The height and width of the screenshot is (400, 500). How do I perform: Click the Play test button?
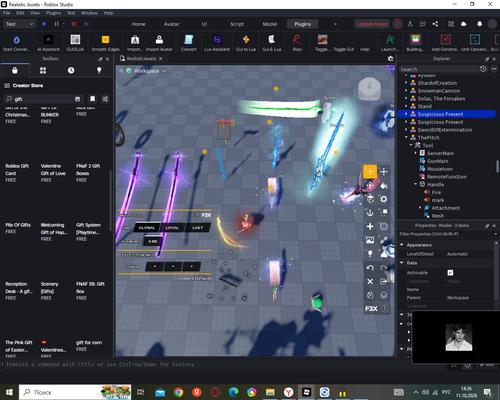pyautogui.click(x=44, y=24)
